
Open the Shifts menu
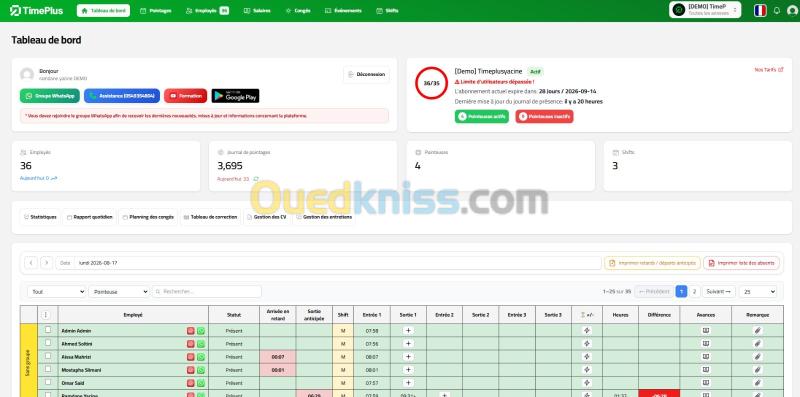tap(387, 10)
